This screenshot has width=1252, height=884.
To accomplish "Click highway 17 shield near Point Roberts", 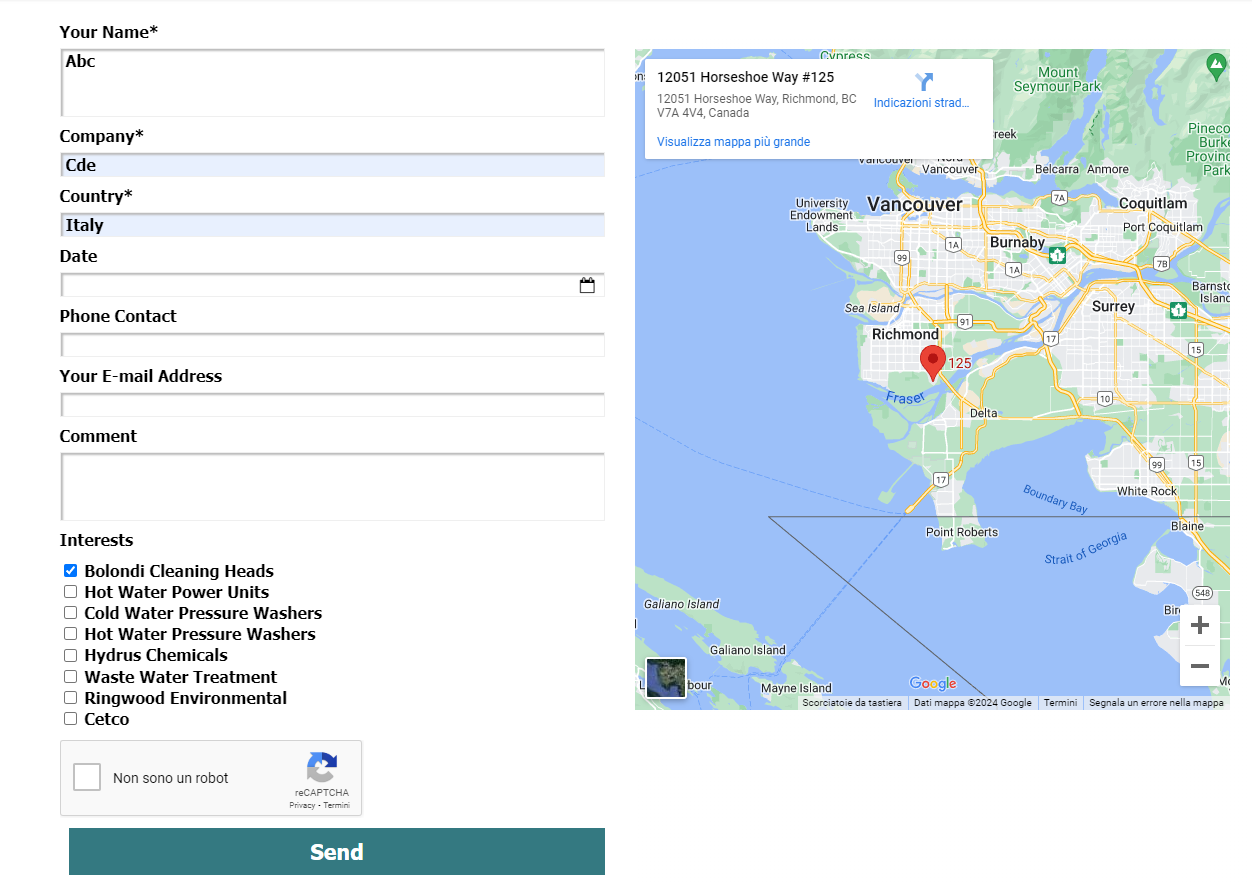I will [940, 480].
